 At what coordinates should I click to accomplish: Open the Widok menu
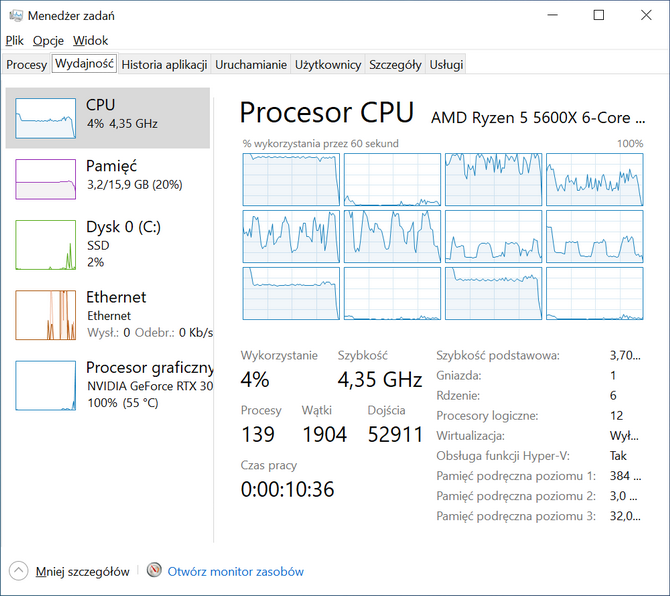pyautogui.click(x=91, y=41)
